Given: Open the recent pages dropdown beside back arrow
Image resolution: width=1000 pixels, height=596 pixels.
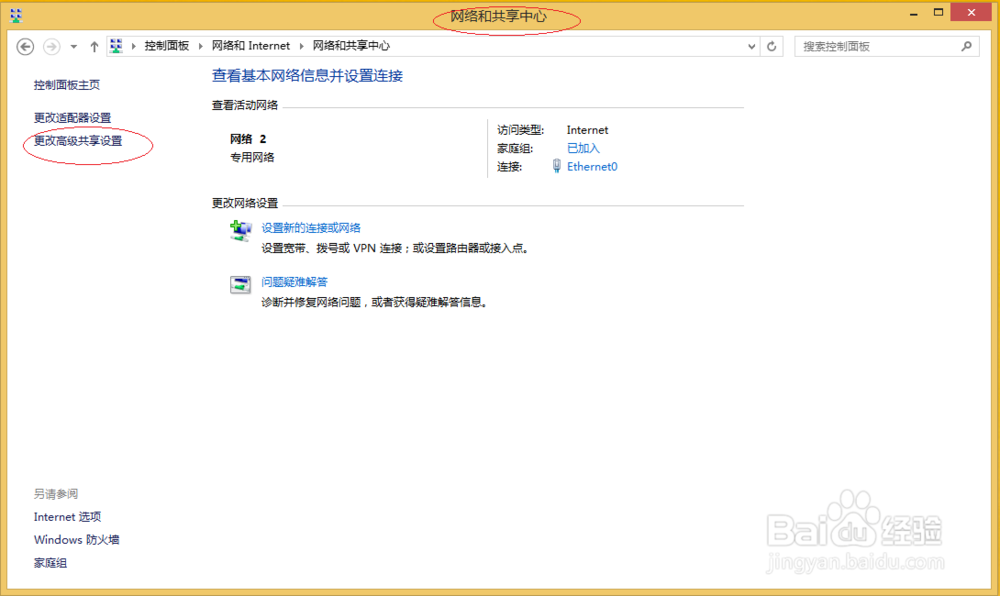Looking at the screenshot, I should pos(72,46).
